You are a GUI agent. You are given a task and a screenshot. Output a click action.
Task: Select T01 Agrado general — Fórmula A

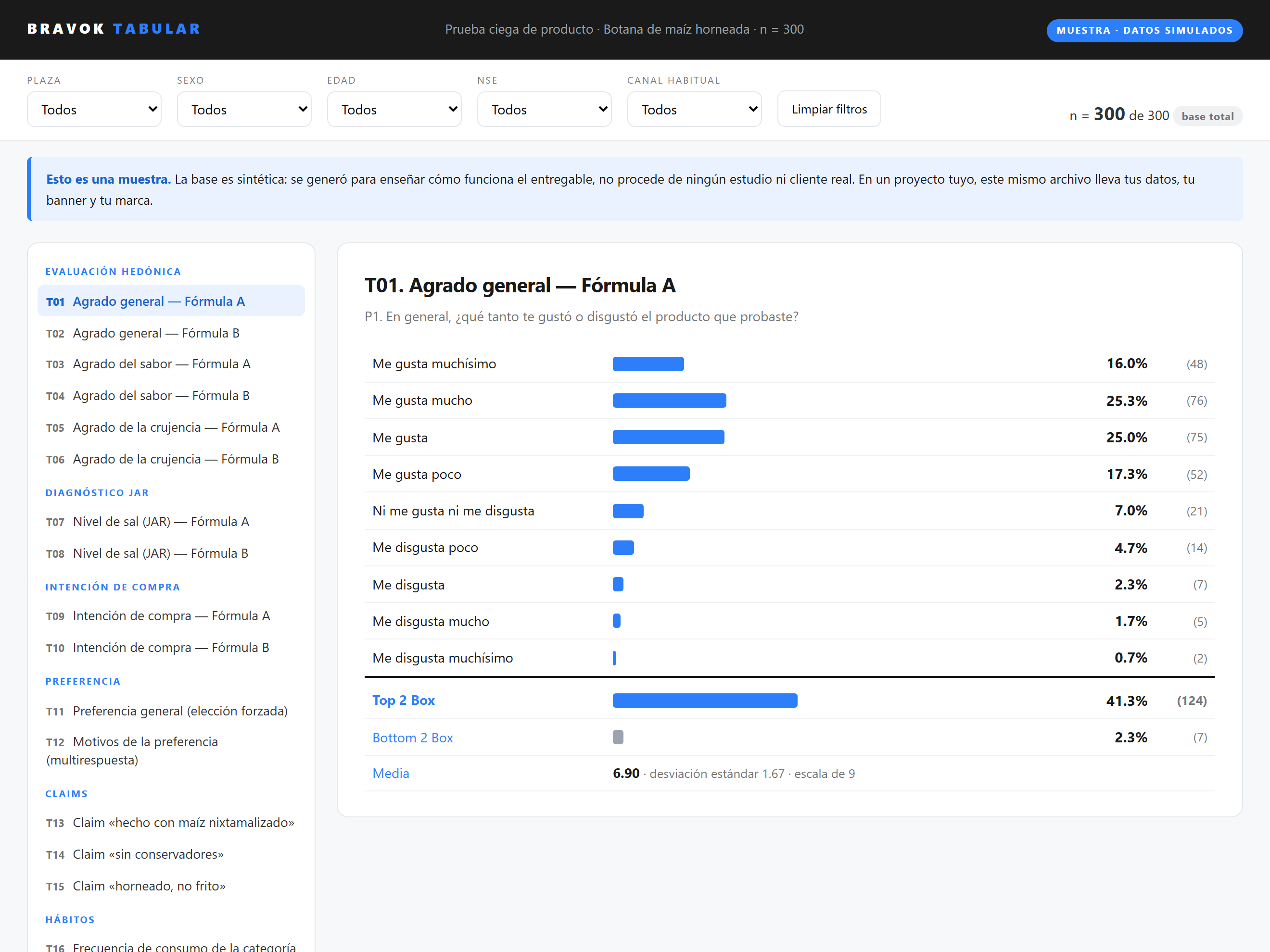(171, 301)
